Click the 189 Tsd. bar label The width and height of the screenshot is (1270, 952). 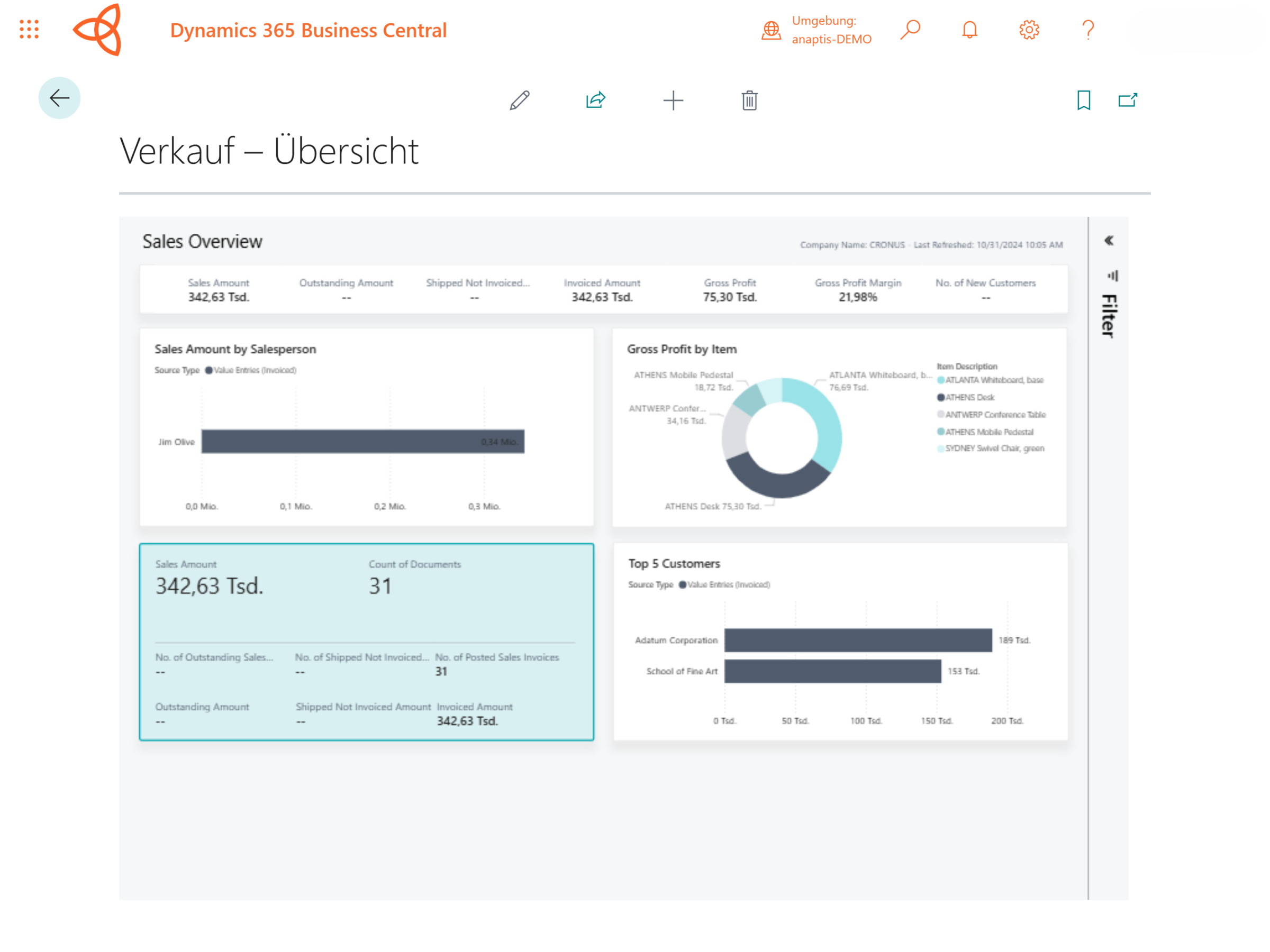point(1014,640)
